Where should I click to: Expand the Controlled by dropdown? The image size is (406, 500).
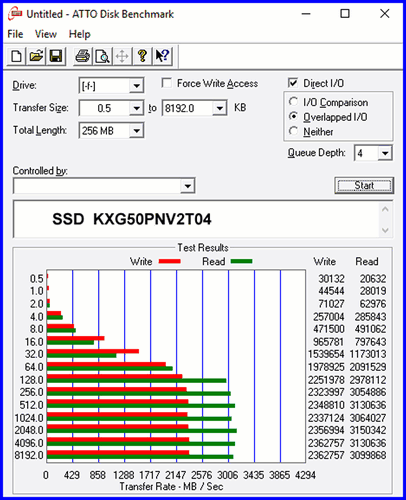pos(188,186)
